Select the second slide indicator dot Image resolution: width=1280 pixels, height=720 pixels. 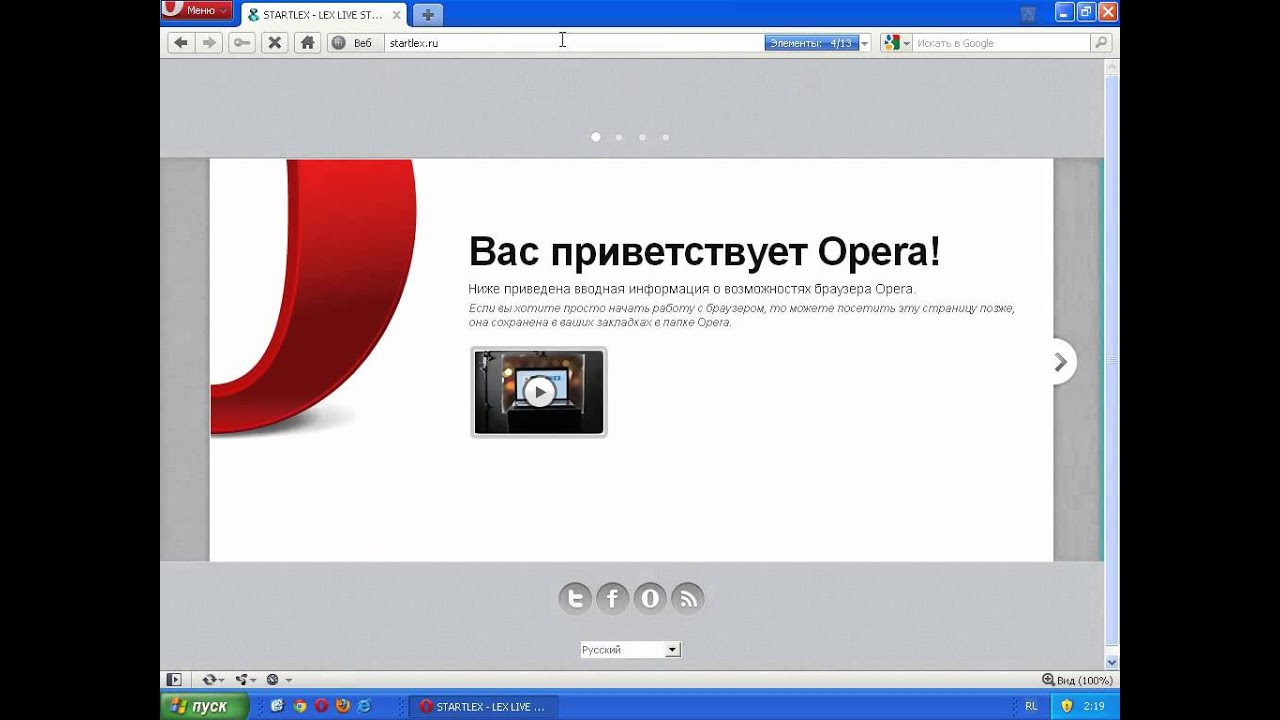(x=619, y=137)
